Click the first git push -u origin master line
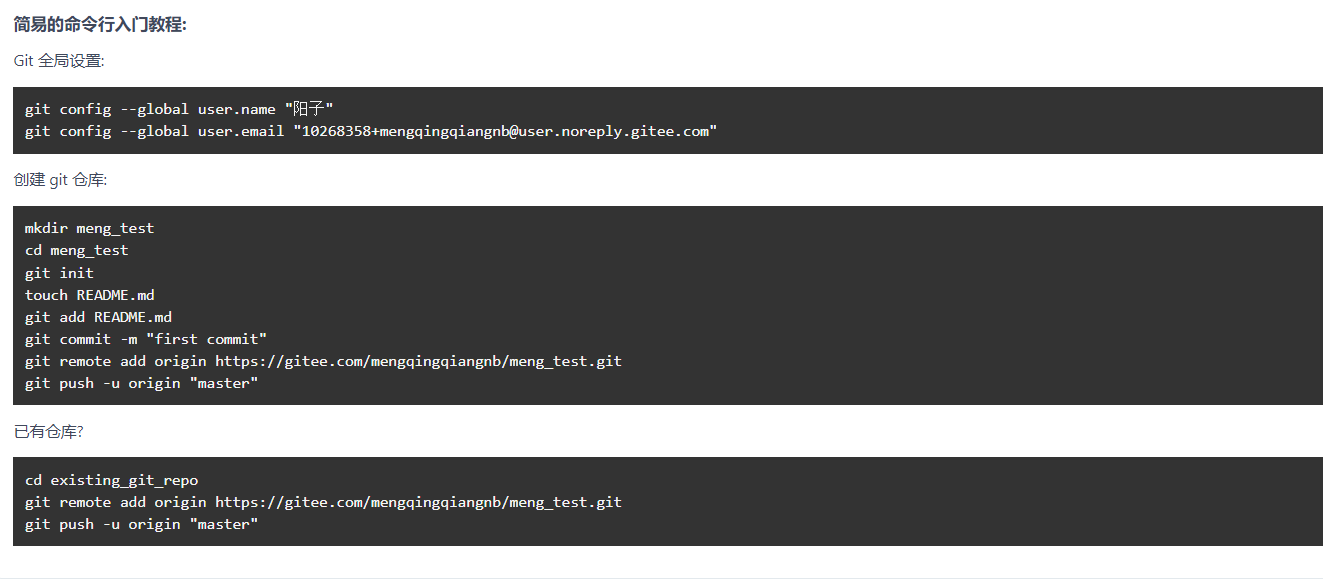The width and height of the screenshot is (1323, 582). (141, 383)
